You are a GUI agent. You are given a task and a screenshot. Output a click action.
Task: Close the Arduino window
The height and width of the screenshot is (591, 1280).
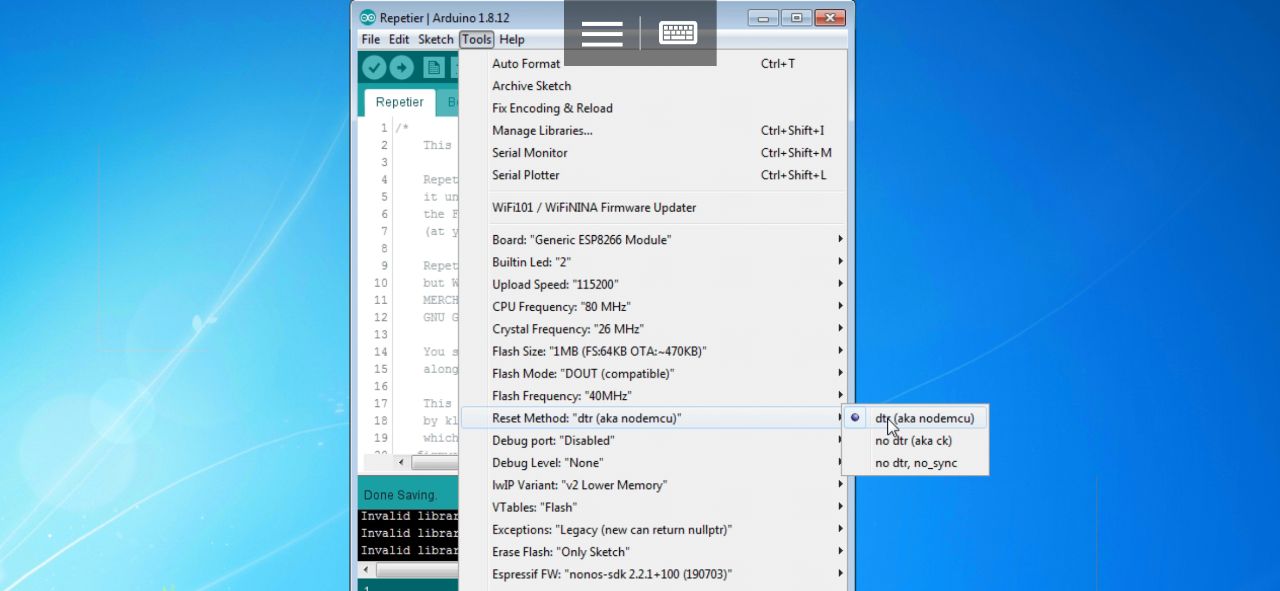coord(830,18)
